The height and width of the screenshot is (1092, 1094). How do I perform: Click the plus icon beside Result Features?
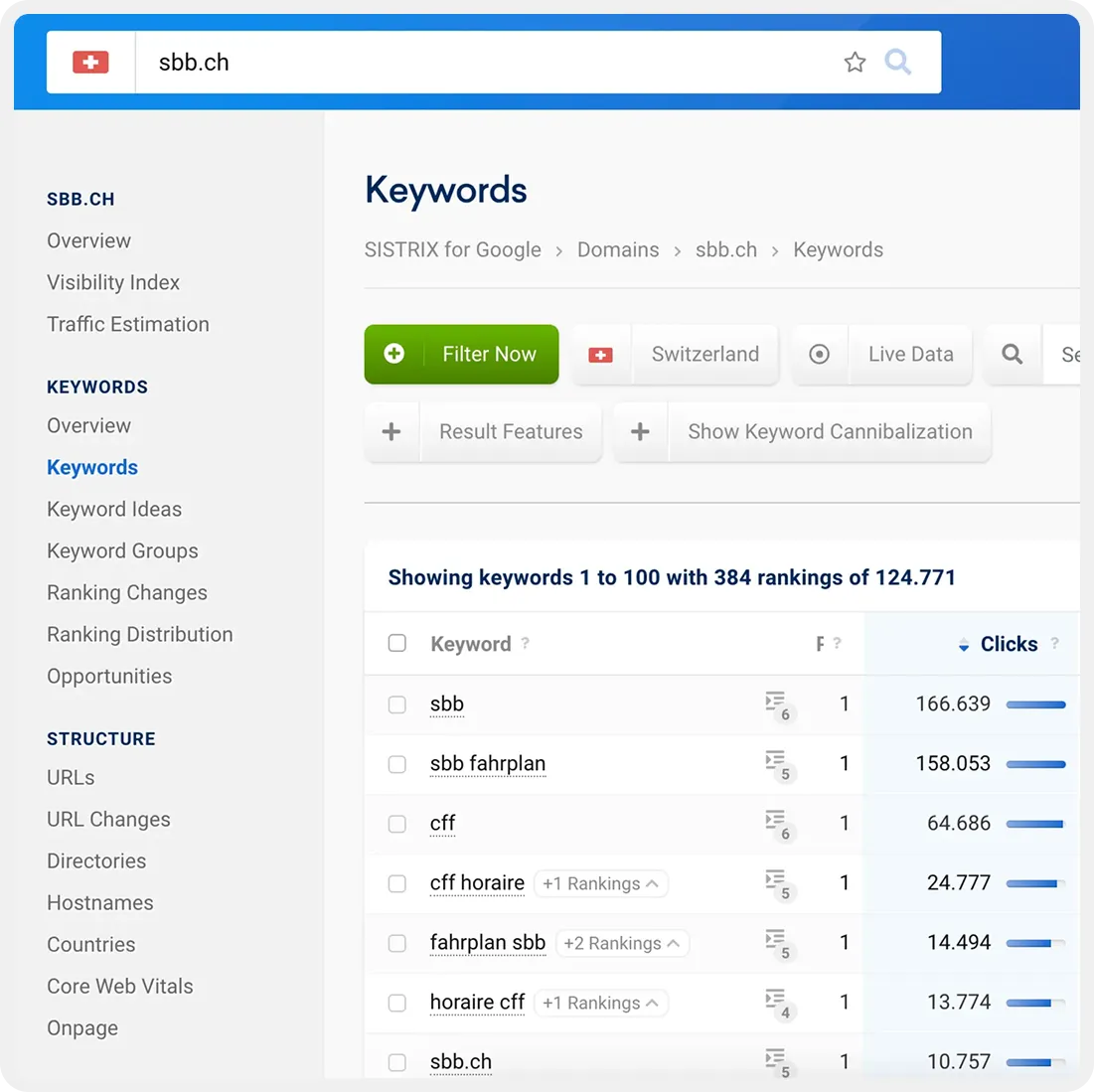click(x=391, y=432)
